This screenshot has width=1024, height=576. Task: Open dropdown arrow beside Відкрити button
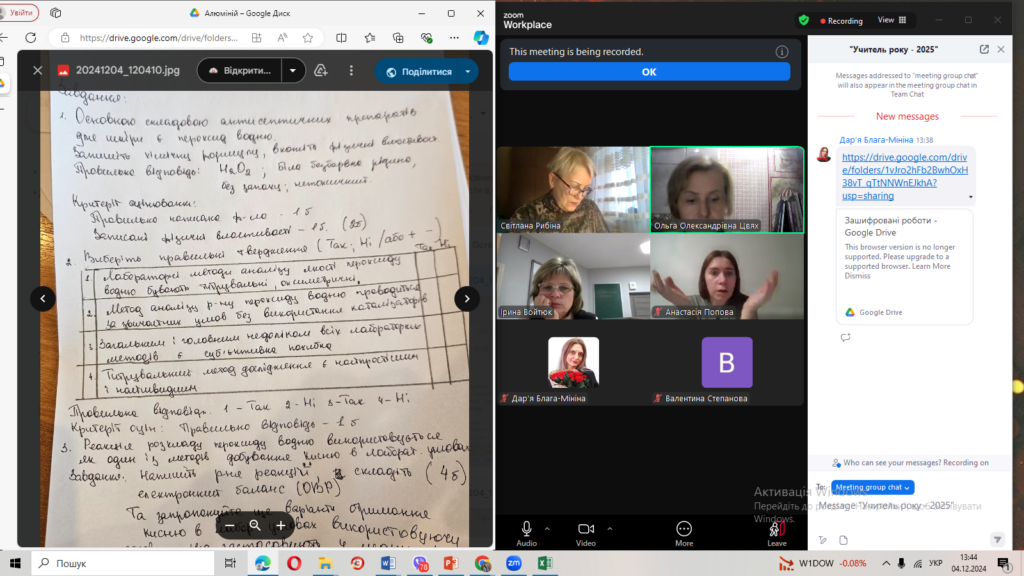coord(293,71)
